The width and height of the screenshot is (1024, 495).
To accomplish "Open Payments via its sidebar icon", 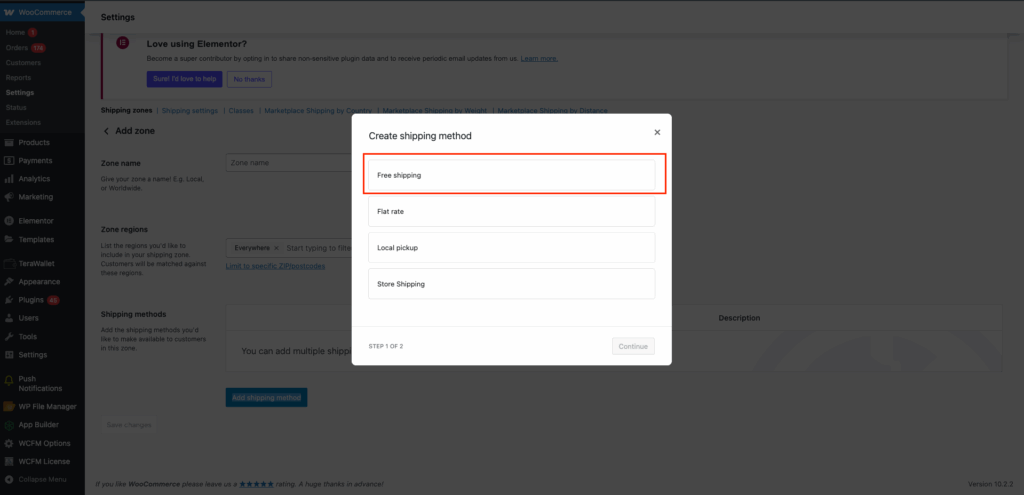I will [9, 160].
